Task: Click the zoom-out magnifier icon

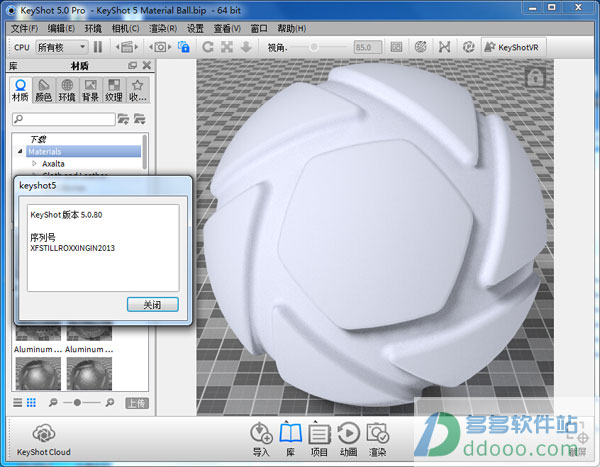Action: click(x=53, y=403)
